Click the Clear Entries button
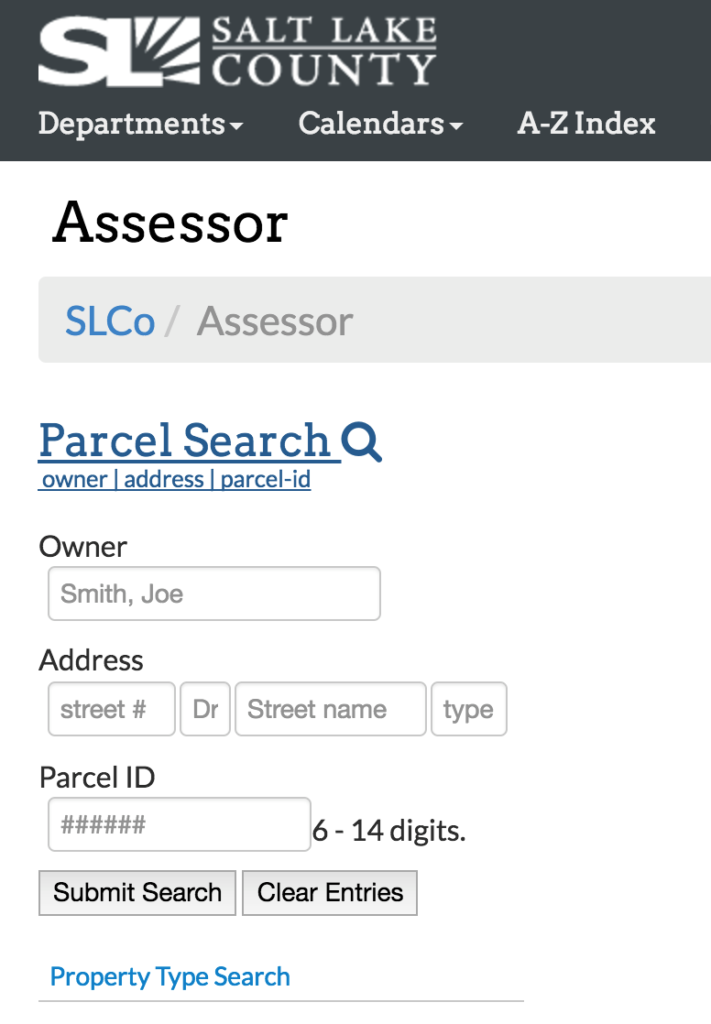Screen dimensions: 711x1024 click(x=330, y=893)
